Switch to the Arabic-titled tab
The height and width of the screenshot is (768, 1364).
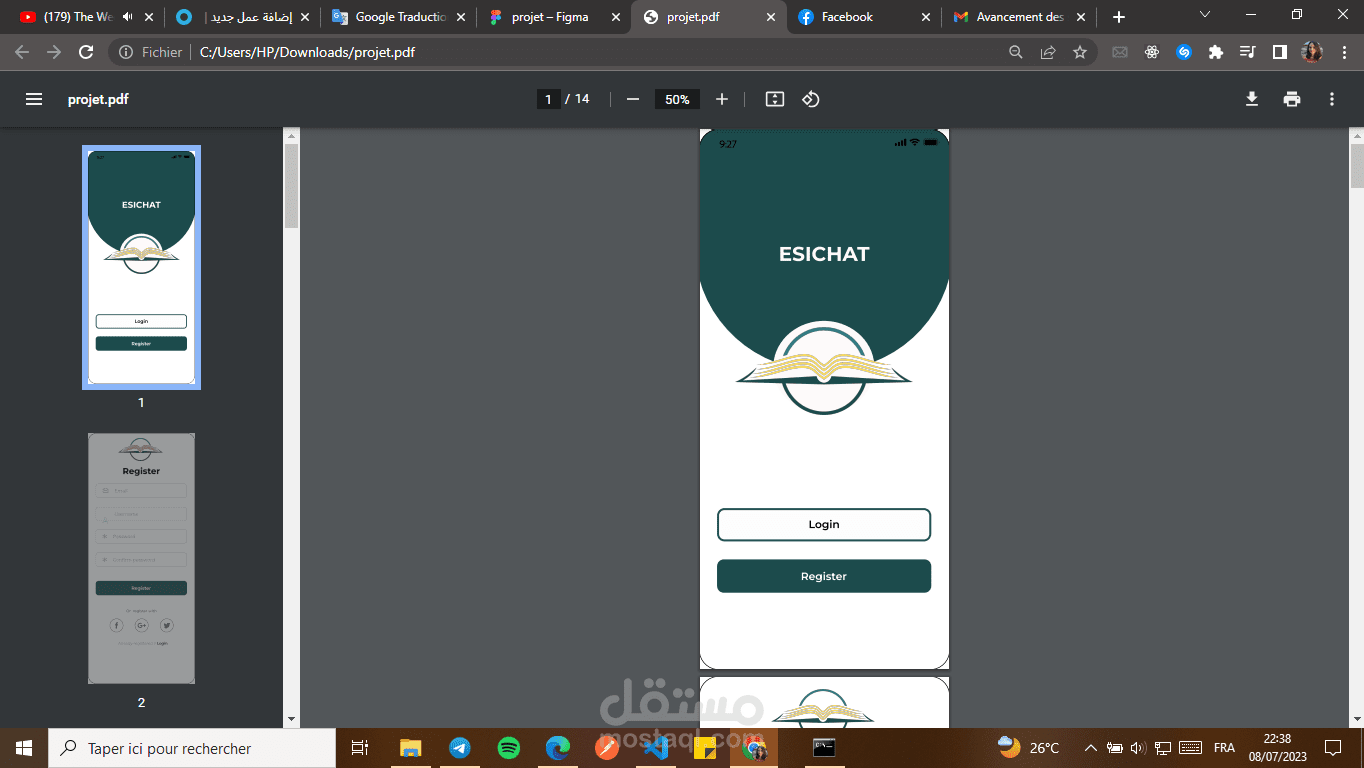(243, 17)
